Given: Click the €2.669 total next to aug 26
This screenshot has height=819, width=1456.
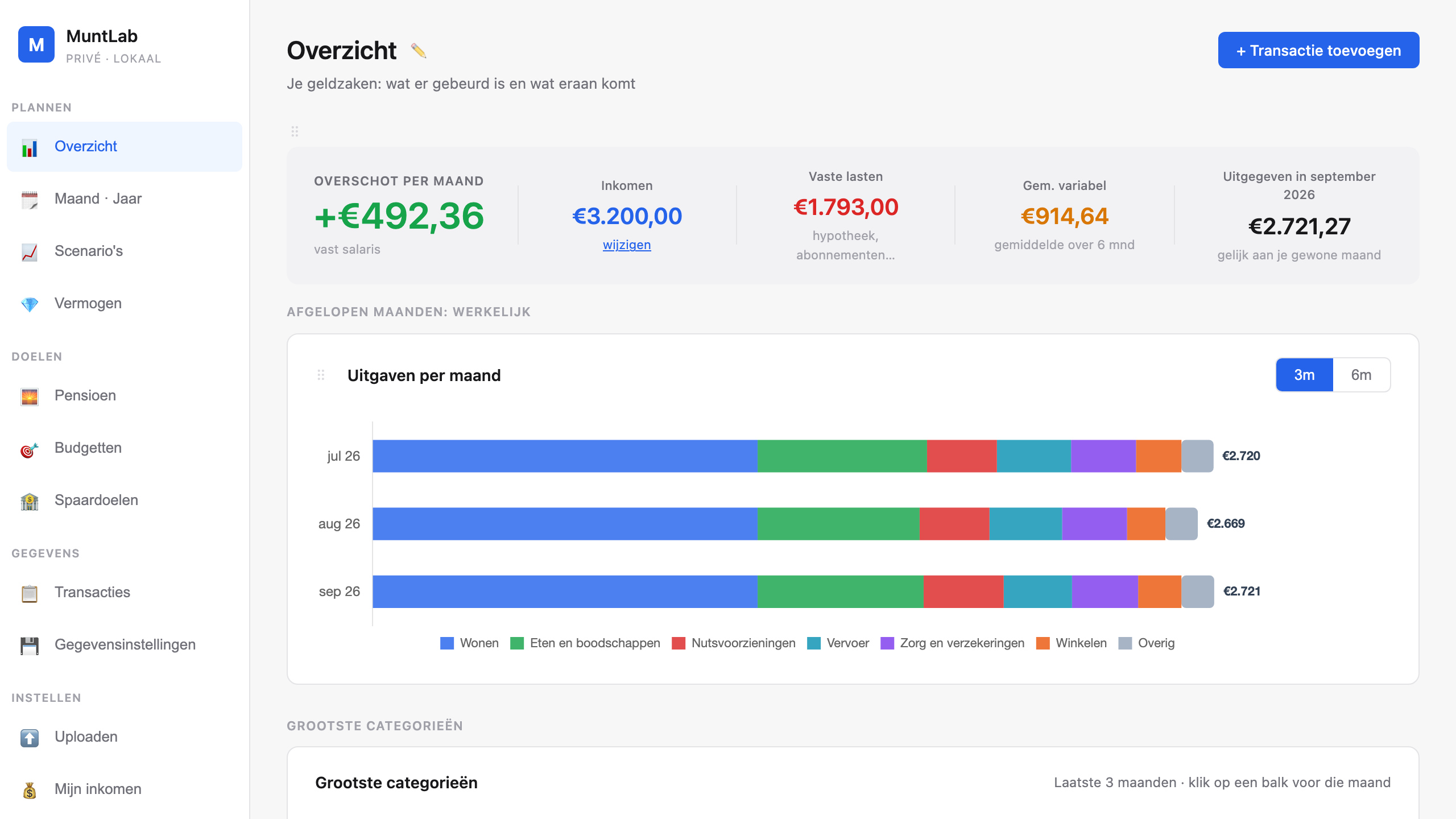Looking at the screenshot, I should (x=1226, y=524).
